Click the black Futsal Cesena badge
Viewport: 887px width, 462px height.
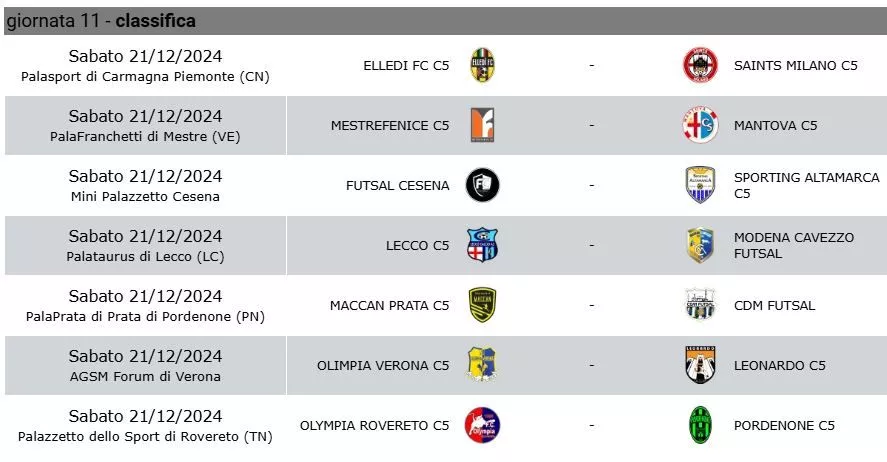click(483, 185)
